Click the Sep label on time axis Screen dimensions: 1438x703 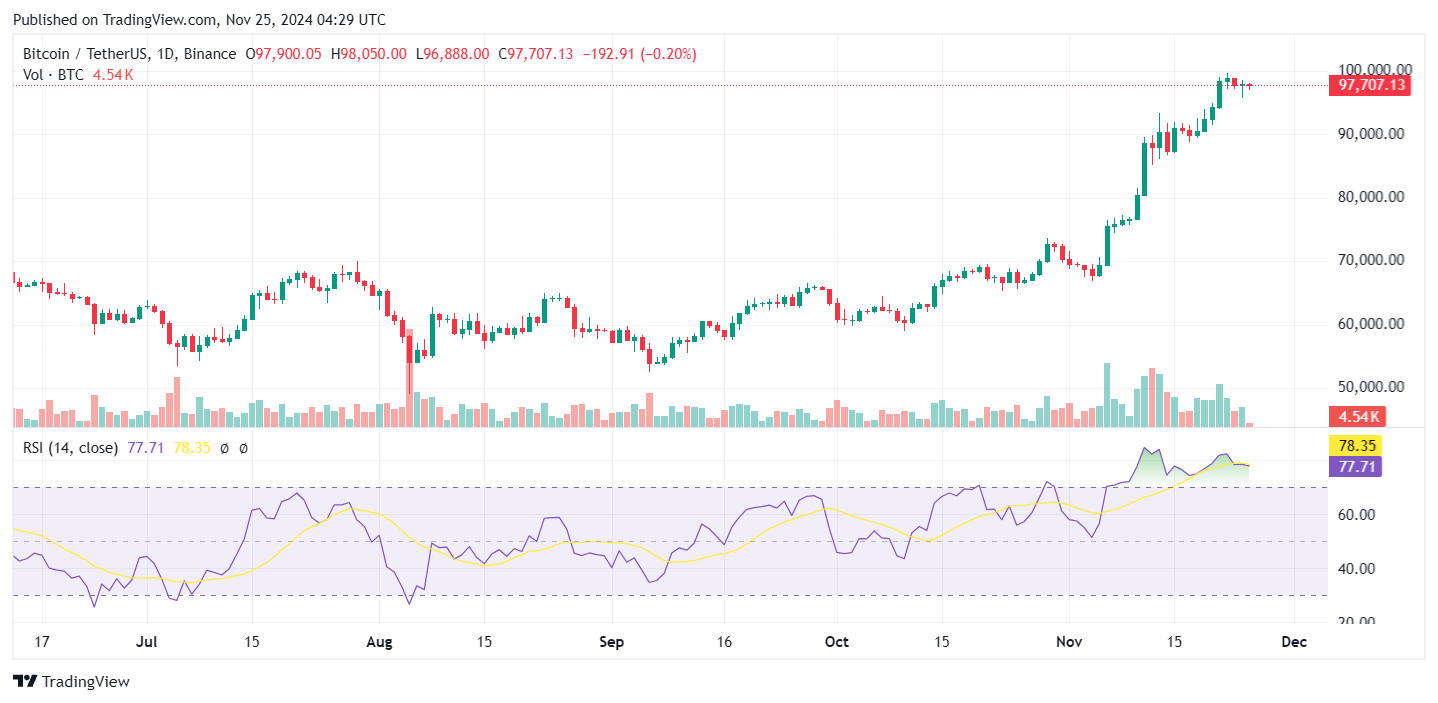611,641
